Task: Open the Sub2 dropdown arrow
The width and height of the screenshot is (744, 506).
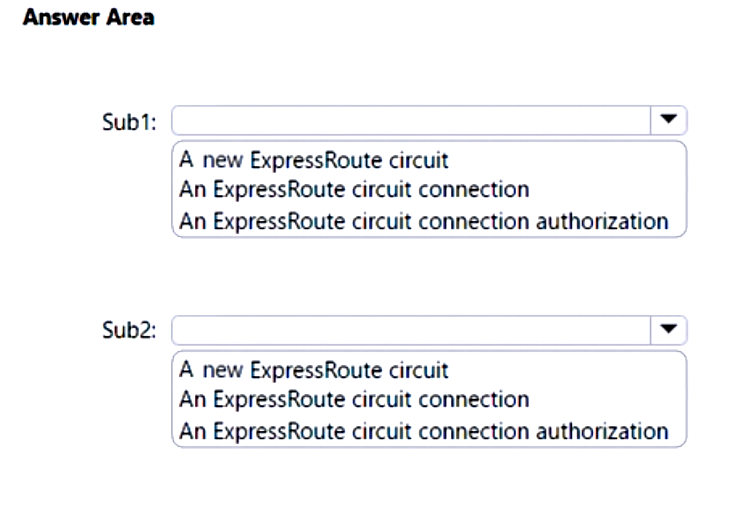Action: pyautogui.click(x=668, y=330)
